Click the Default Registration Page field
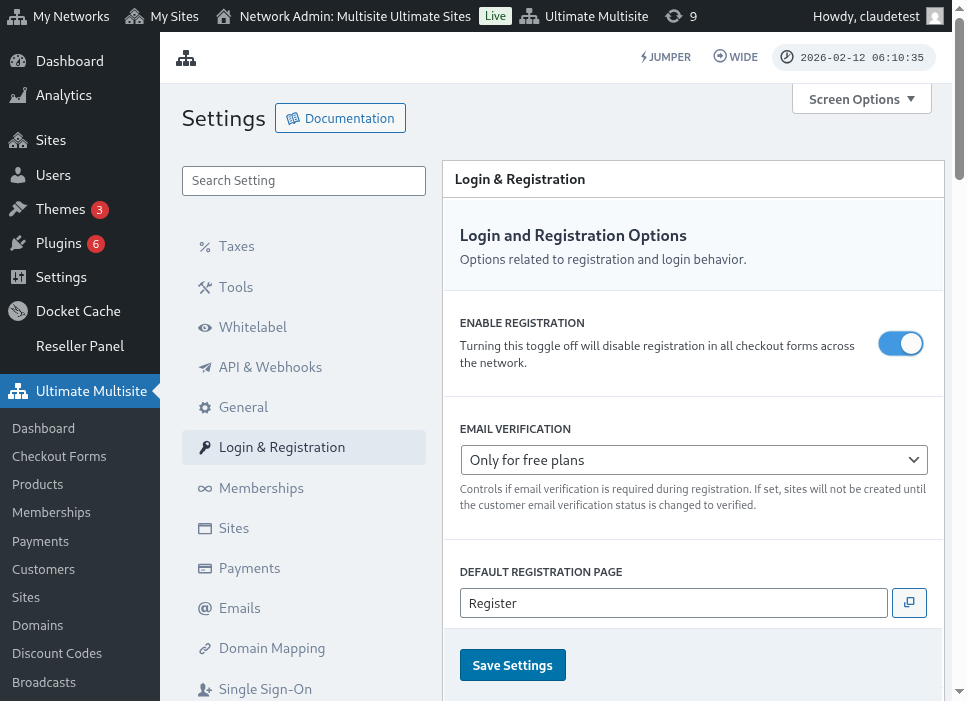Viewport: 967px width, 701px height. point(673,603)
